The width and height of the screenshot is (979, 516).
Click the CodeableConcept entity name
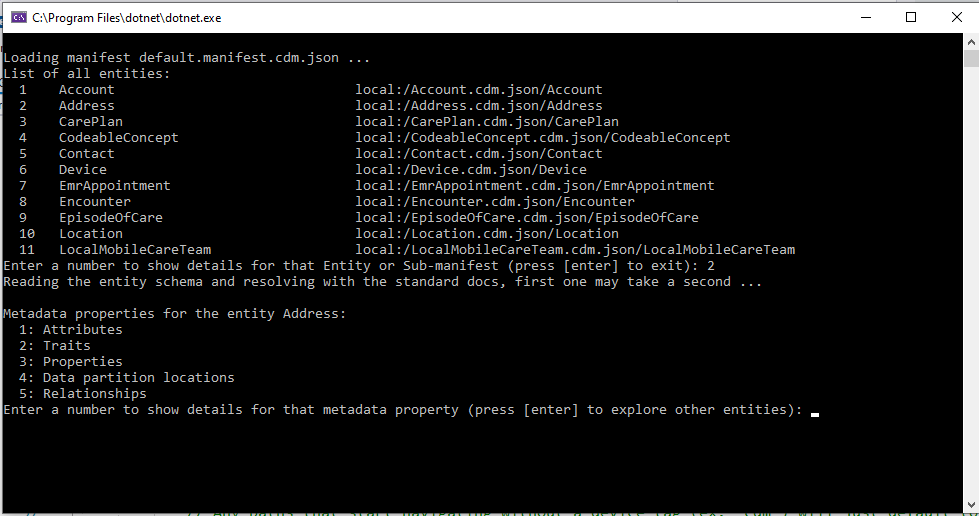(x=118, y=138)
